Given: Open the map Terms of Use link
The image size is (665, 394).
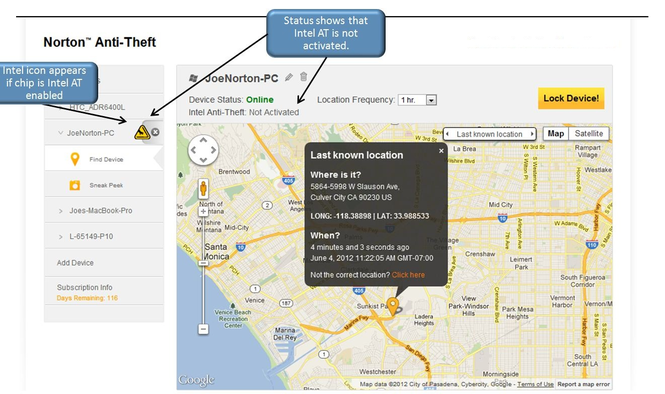Looking at the screenshot, I should click(535, 384).
